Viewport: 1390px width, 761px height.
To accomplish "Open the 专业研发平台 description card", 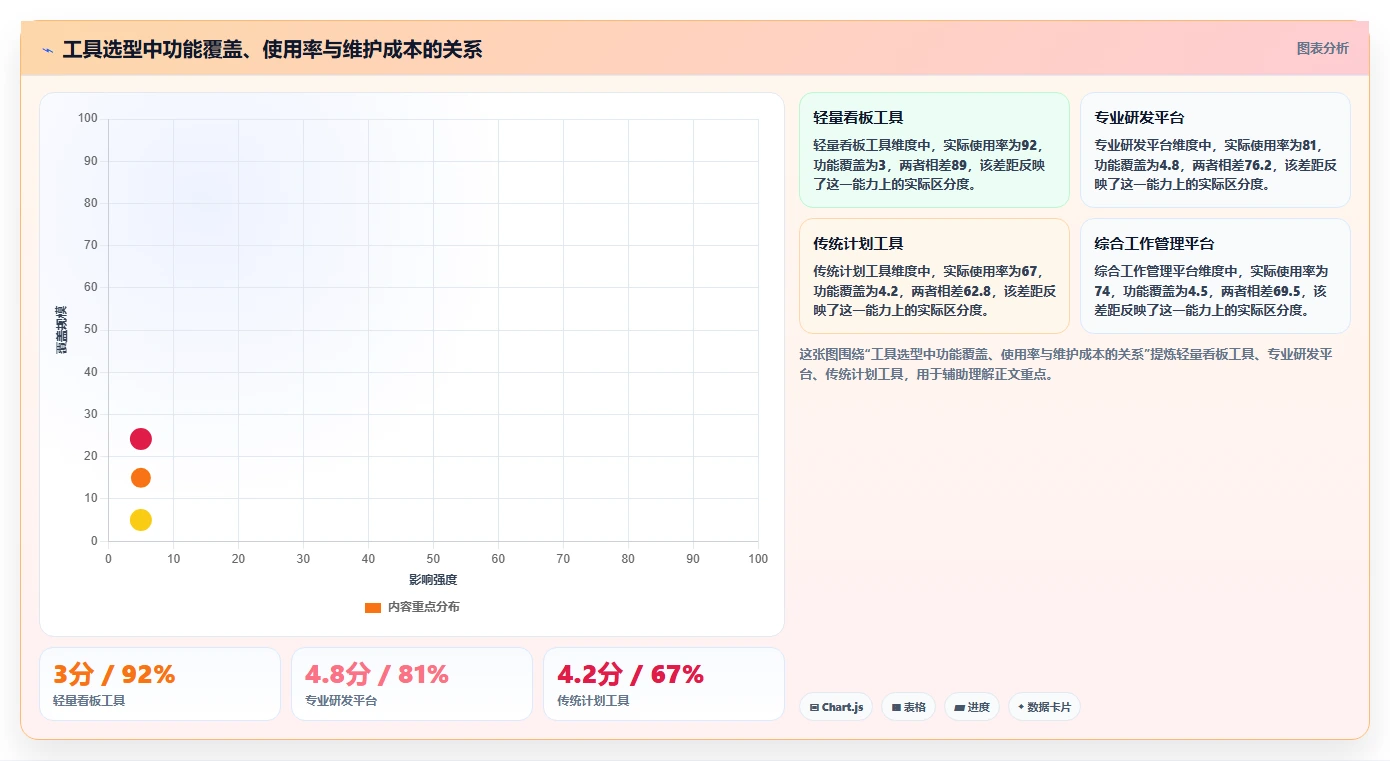I will point(1215,150).
